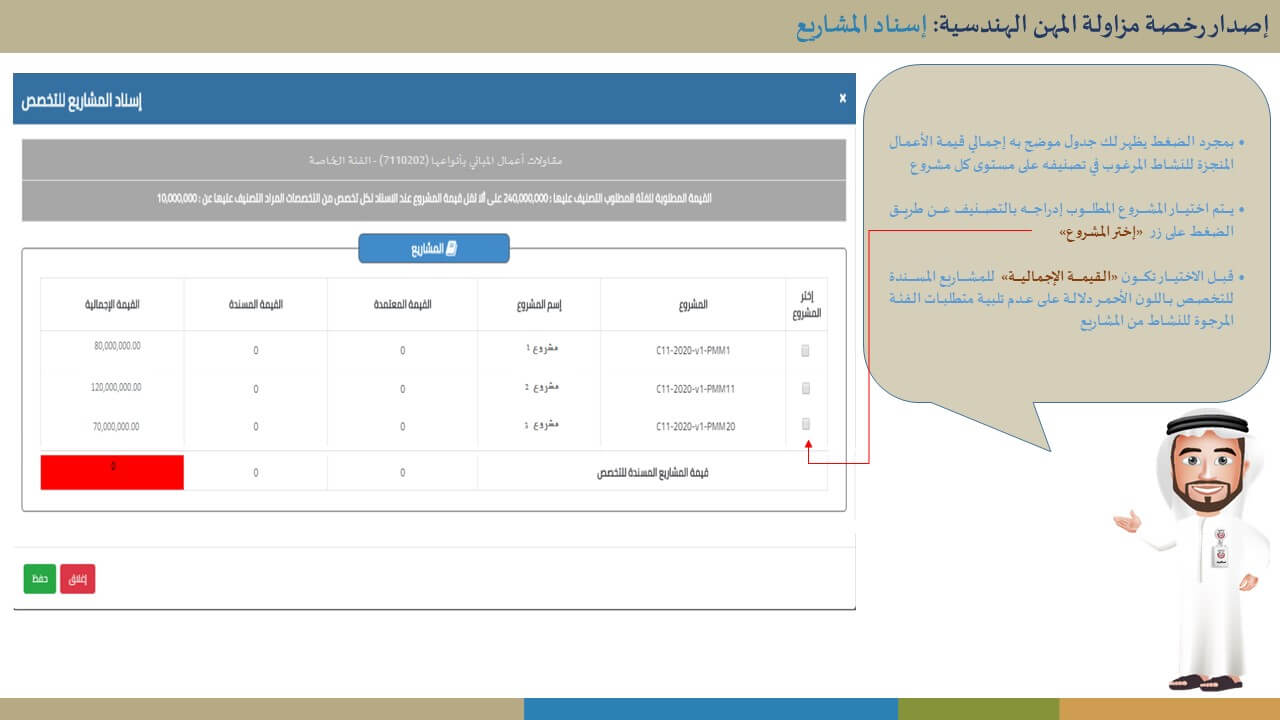This screenshot has height=720, width=1280.
Task: Click the إسم المشروع column header
Action: coord(540,304)
